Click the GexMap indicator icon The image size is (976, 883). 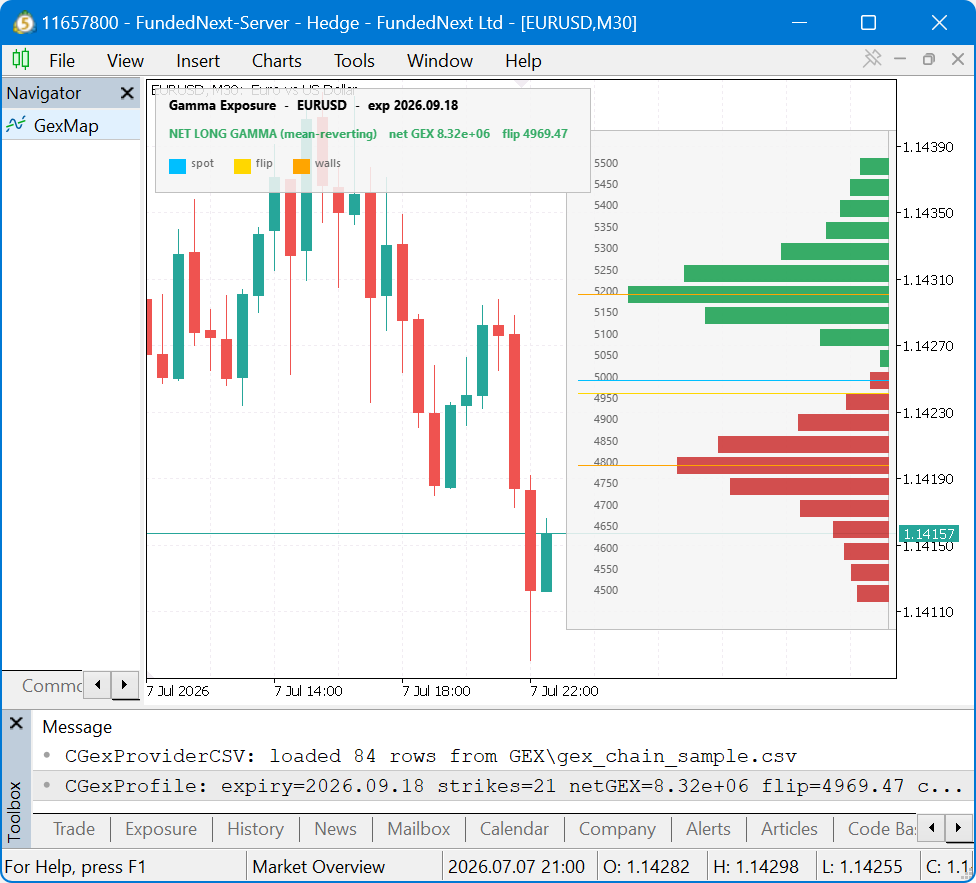coord(16,125)
